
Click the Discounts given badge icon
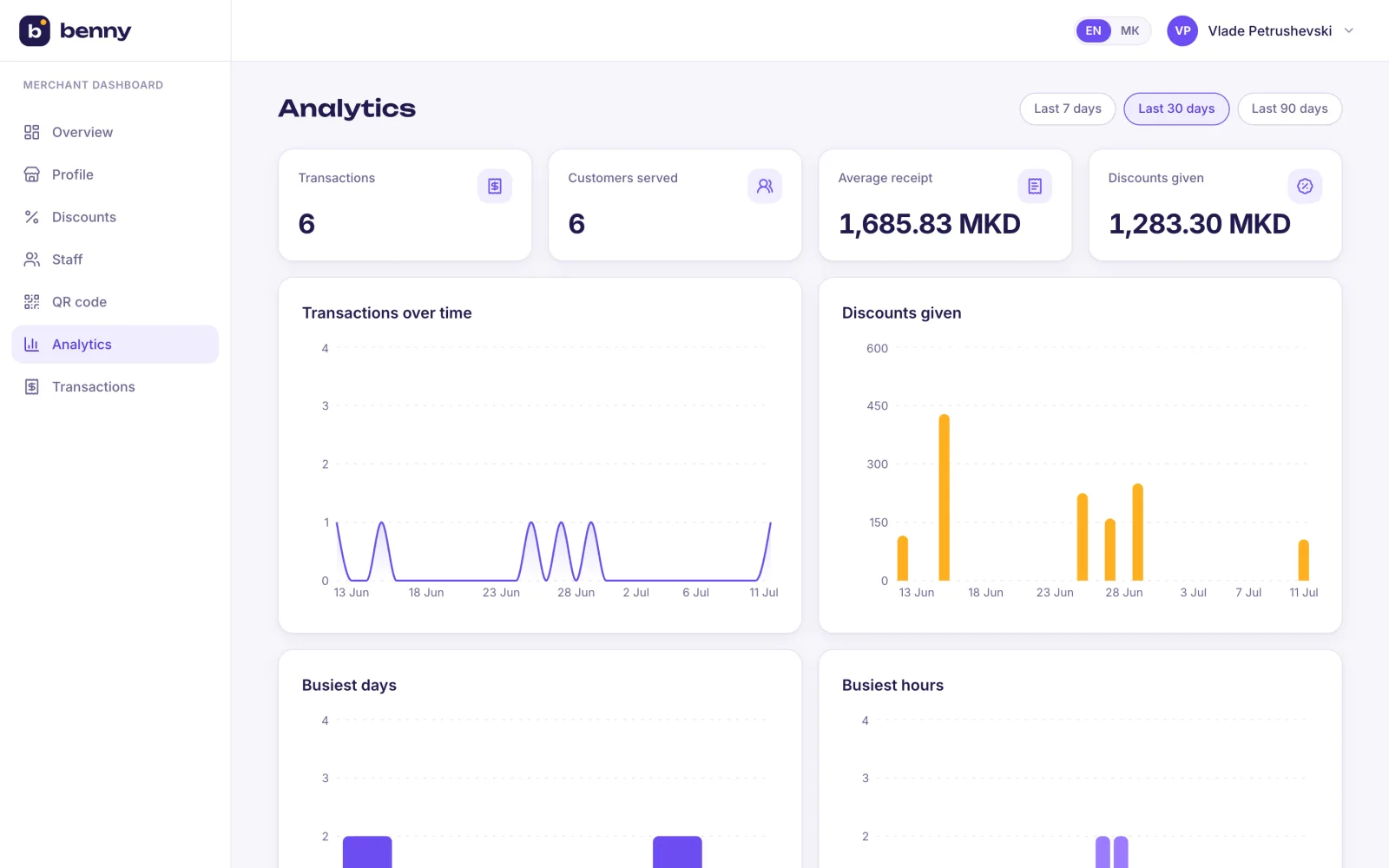1305,186
